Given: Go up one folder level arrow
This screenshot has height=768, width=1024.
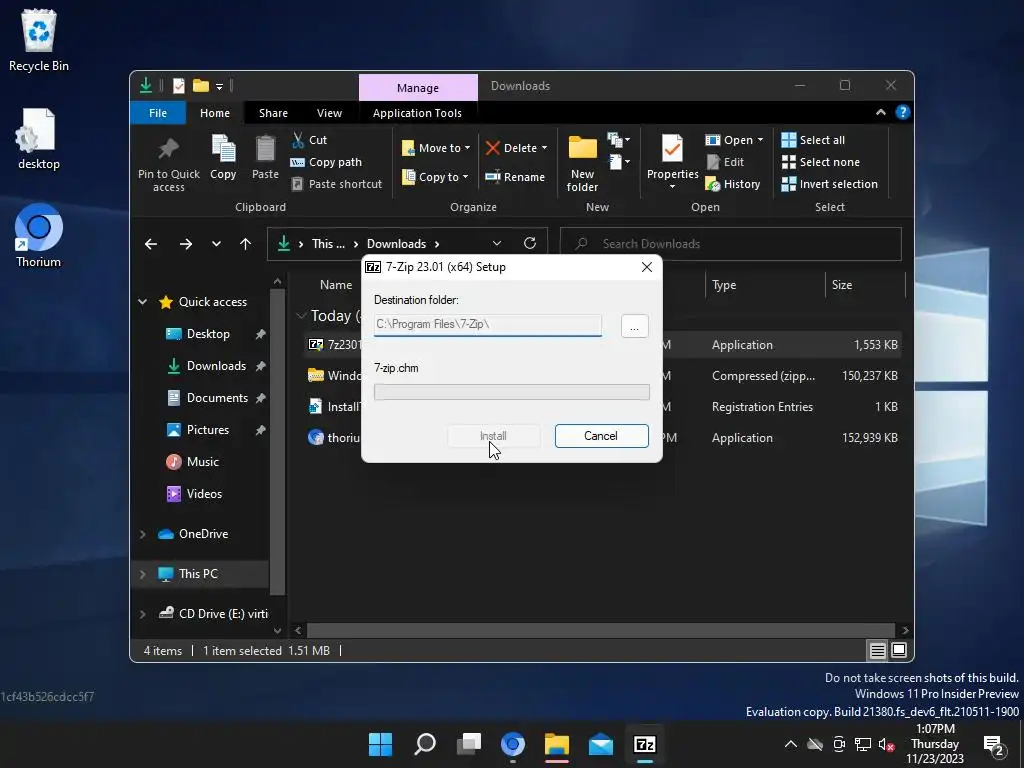Looking at the screenshot, I should [x=246, y=244].
